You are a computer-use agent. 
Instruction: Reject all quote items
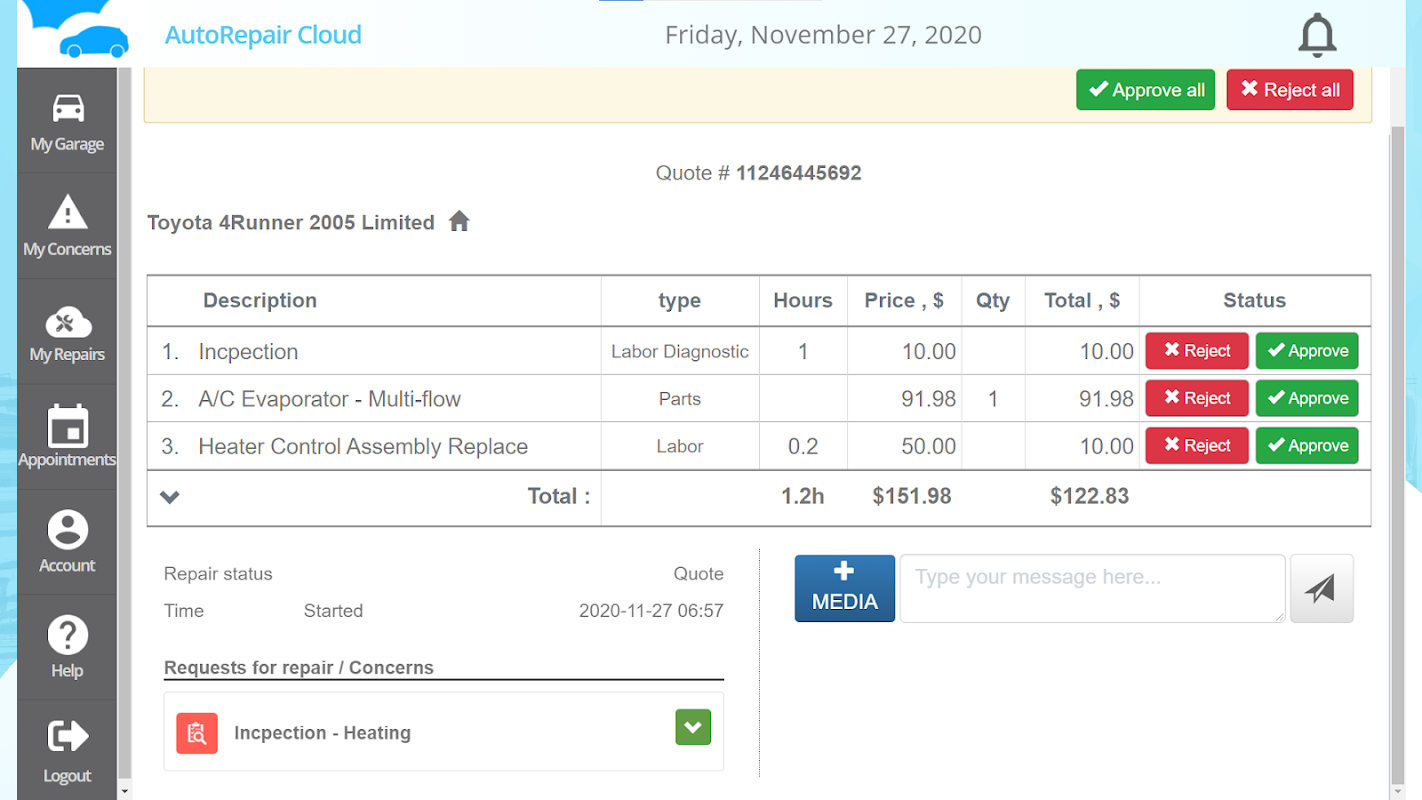[1290, 90]
